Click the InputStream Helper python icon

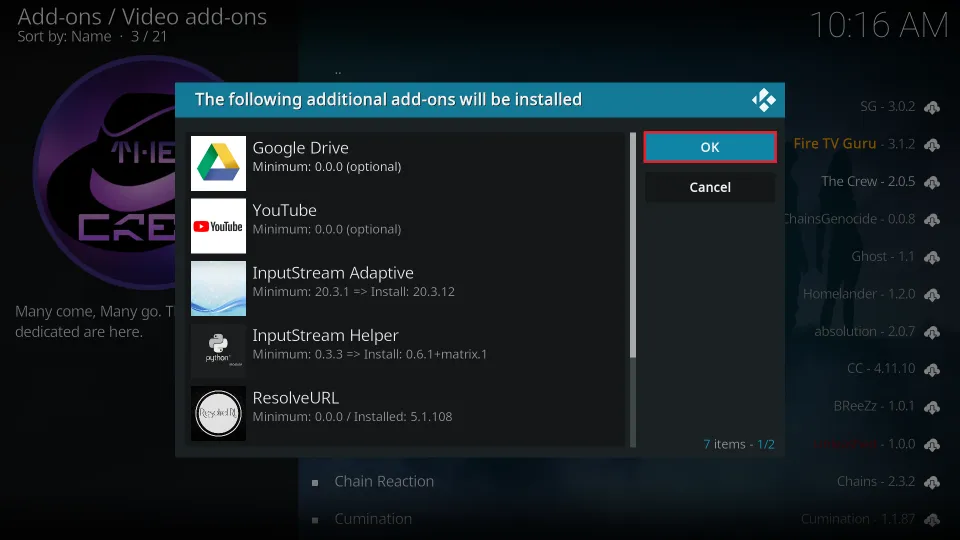tap(218, 351)
